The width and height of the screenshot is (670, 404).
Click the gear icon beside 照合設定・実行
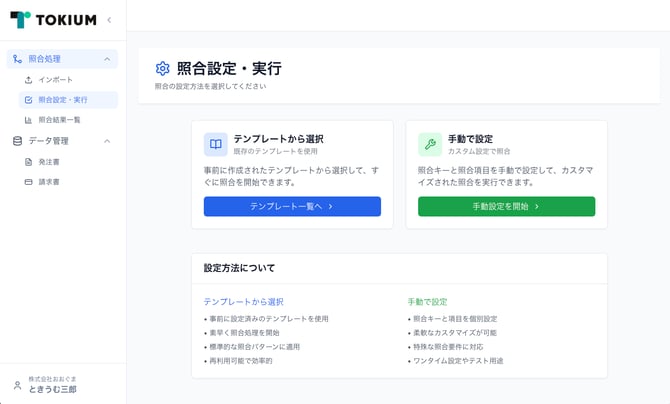(x=163, y=69)
